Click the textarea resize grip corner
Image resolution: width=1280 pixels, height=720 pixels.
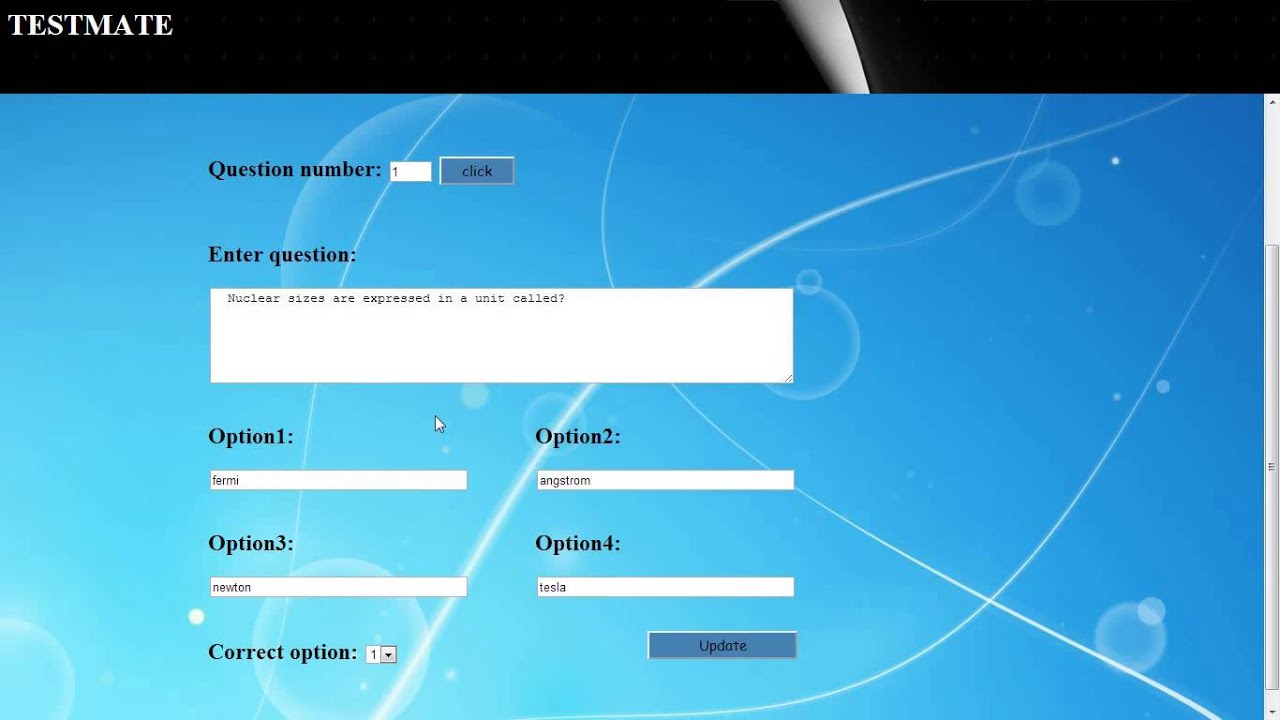coord(788,377)
